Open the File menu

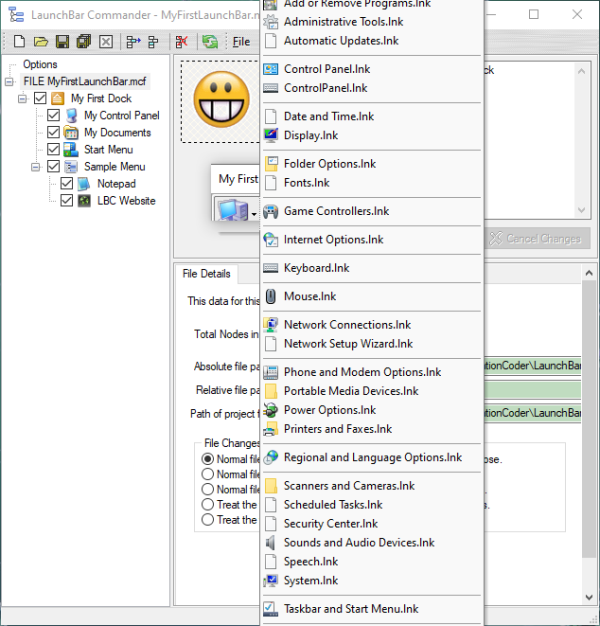241,42
